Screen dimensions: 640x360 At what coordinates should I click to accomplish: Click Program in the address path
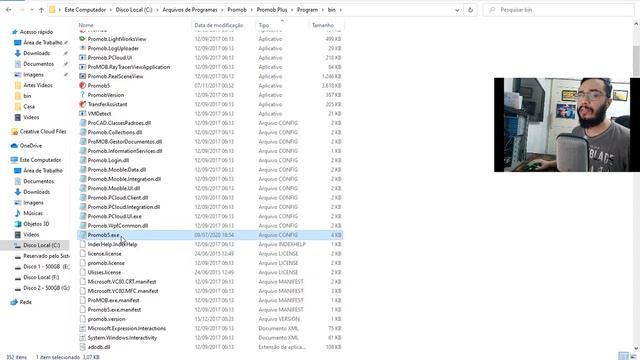tap(307, 10)
